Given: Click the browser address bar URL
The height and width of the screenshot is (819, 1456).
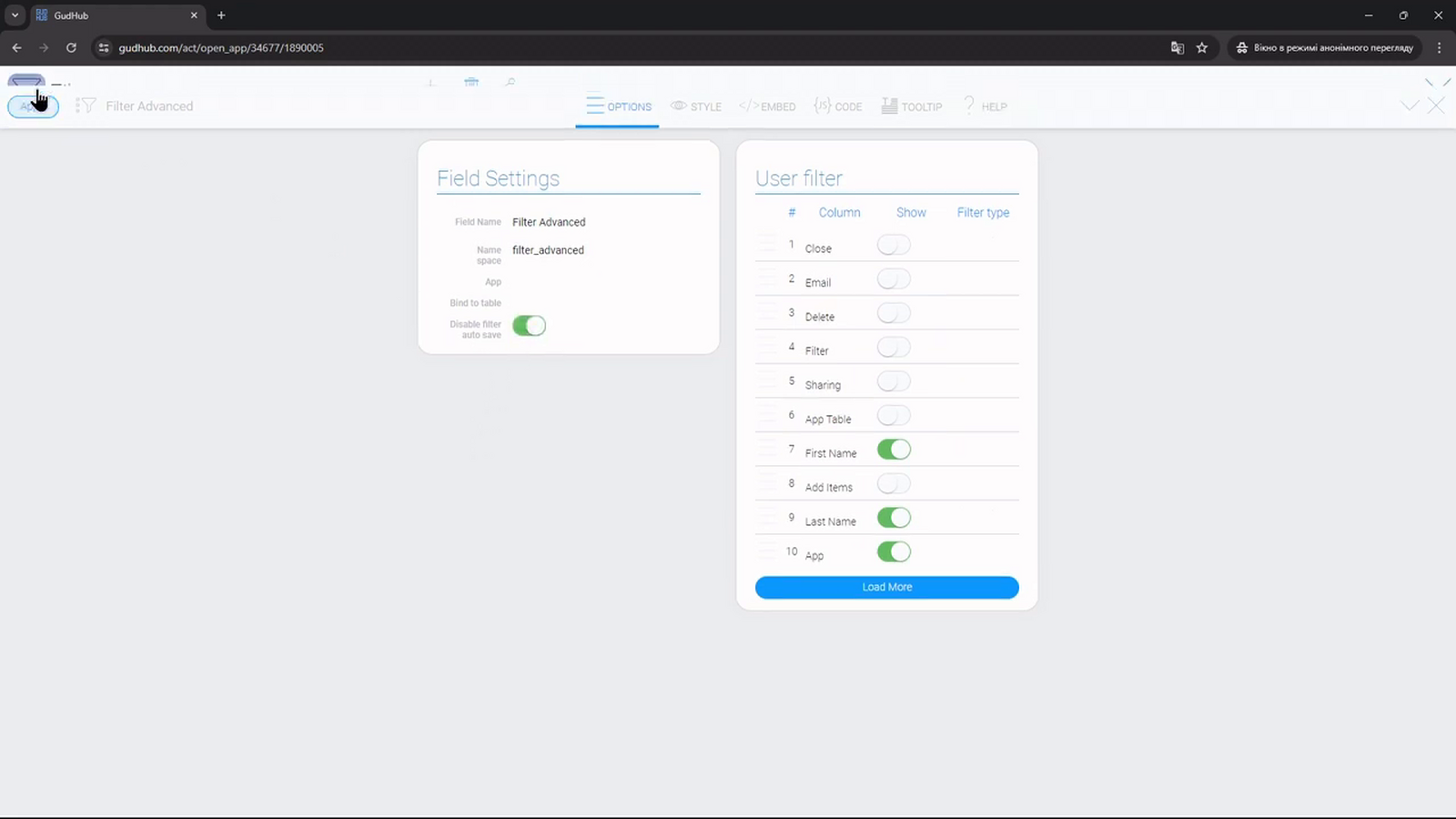Looking at the screenshot, I should (221, 47).
